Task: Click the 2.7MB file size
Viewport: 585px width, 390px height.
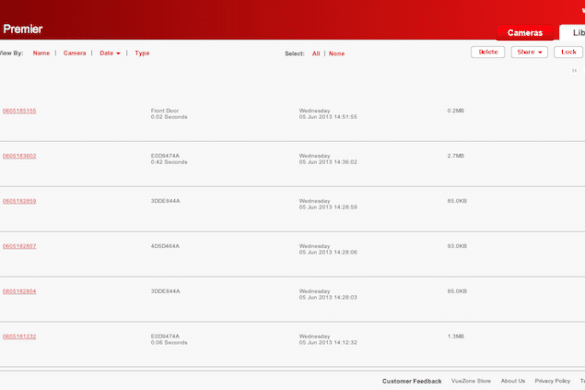Action: click(456, 156)
